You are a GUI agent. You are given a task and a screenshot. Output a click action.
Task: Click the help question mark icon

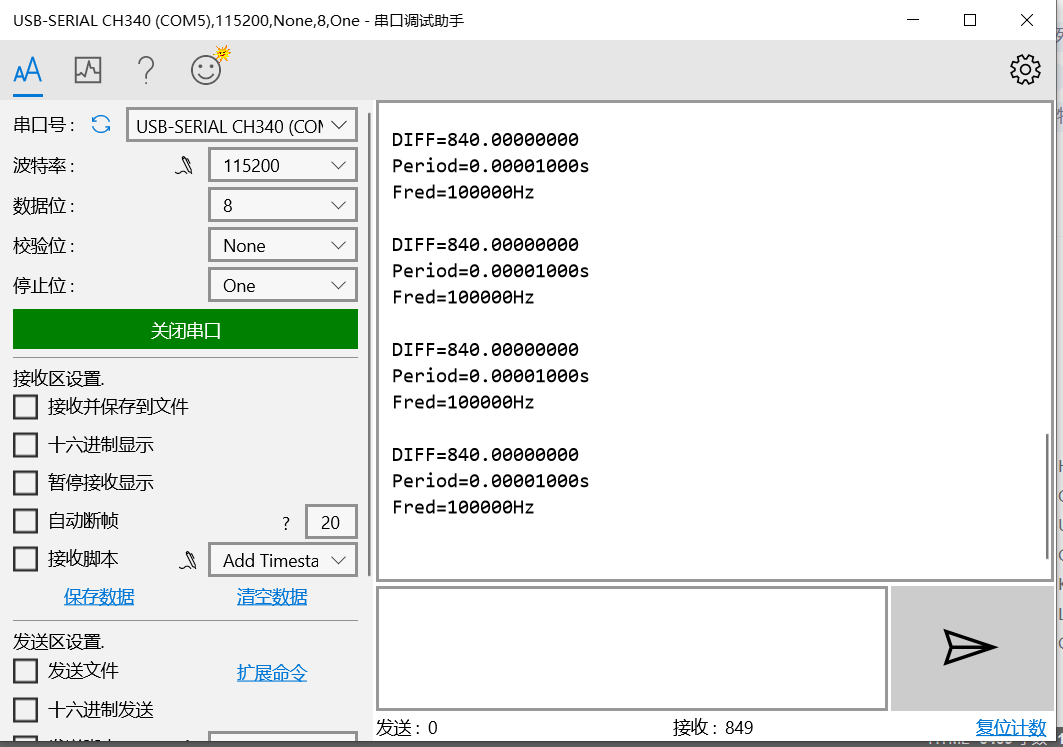146,69
